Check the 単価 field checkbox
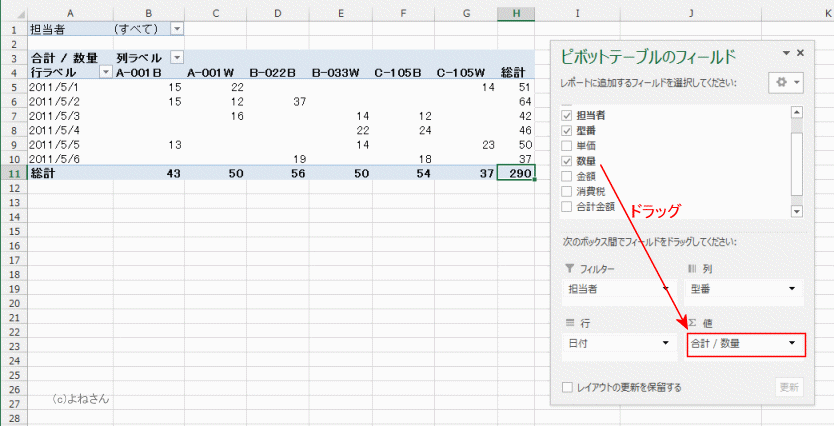The image size is (834, 426). pyautogui.click(x=567, y=146)
